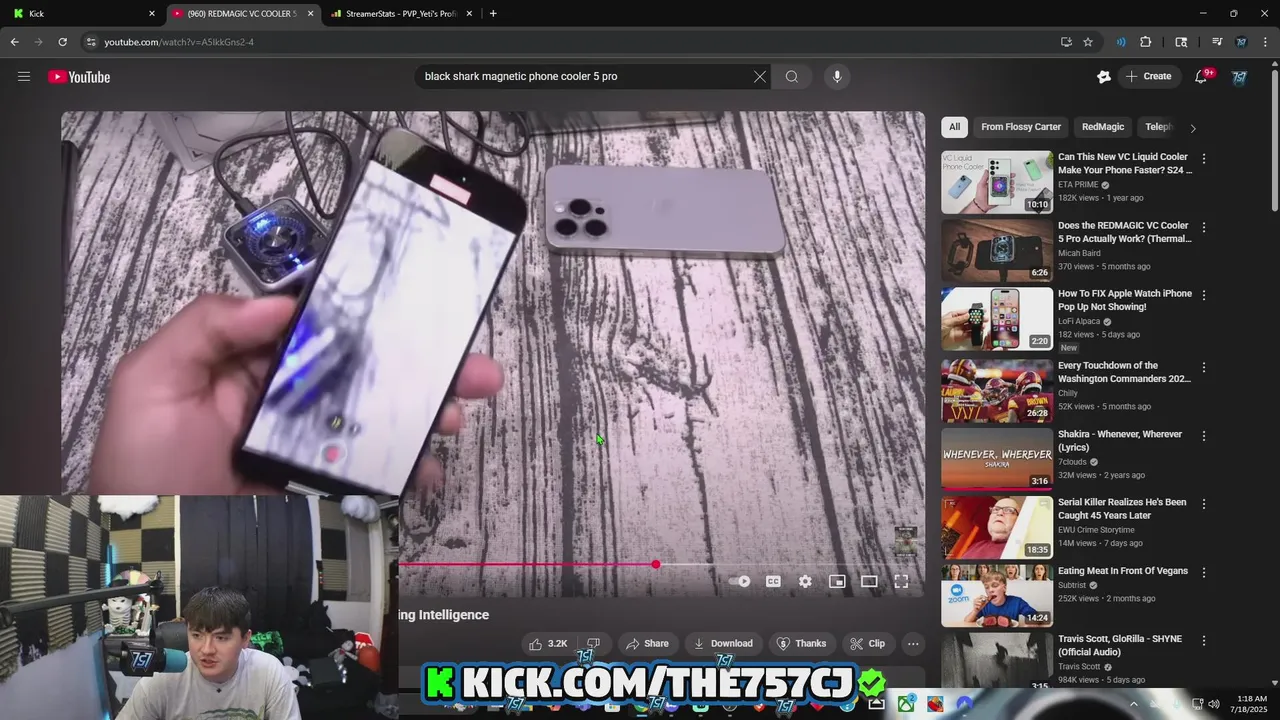Click the Create button
1280x720 pixels.
click(1149, 77)
